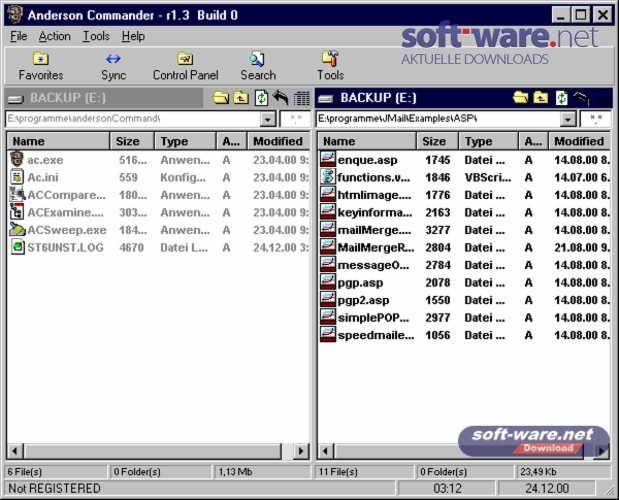The height and width of the screenshot is (500, 619).
Task: Click the ACSweep.exe file icon
Action: point(17,229)
